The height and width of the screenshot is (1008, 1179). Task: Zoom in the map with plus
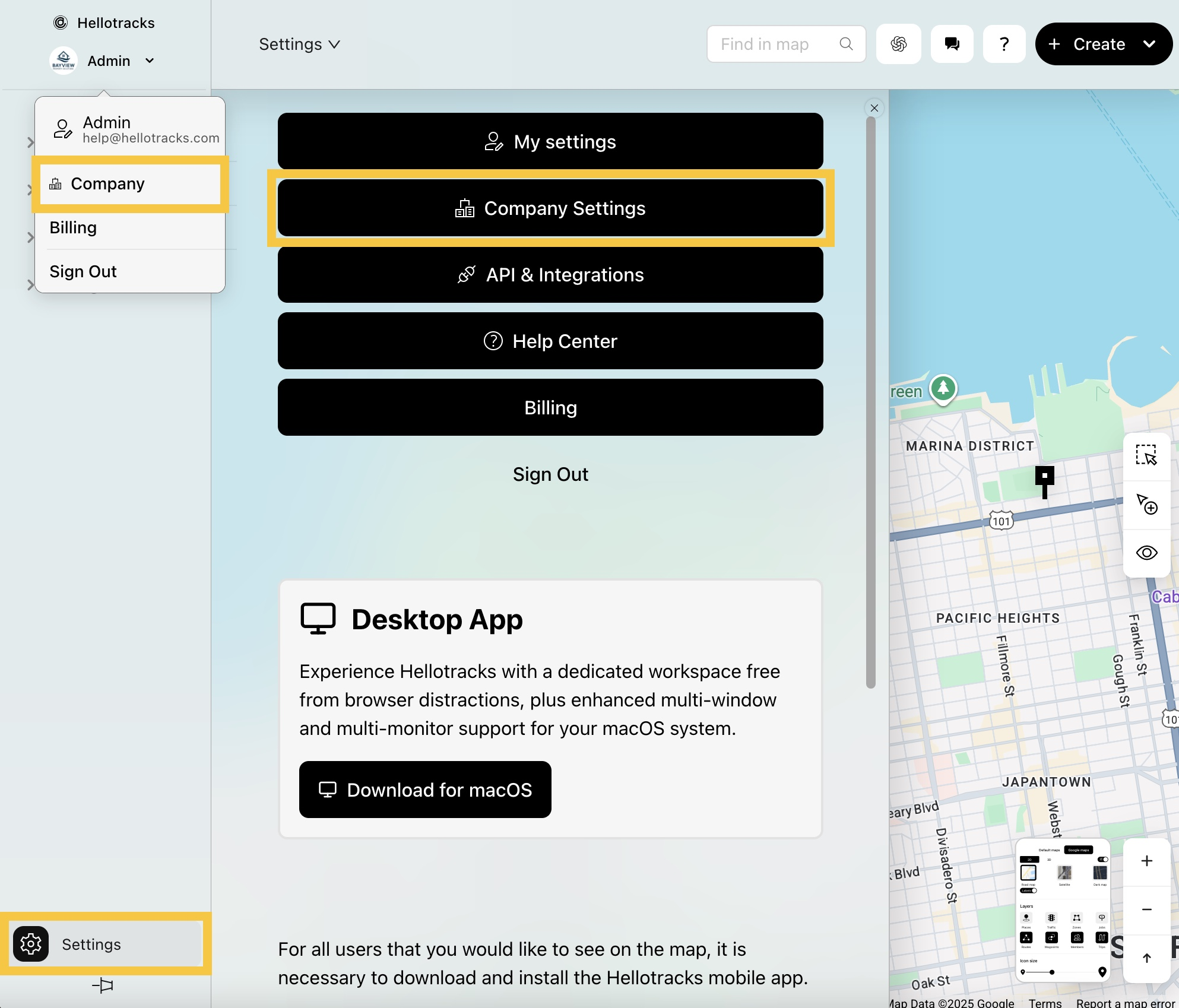click(1146, 861)
